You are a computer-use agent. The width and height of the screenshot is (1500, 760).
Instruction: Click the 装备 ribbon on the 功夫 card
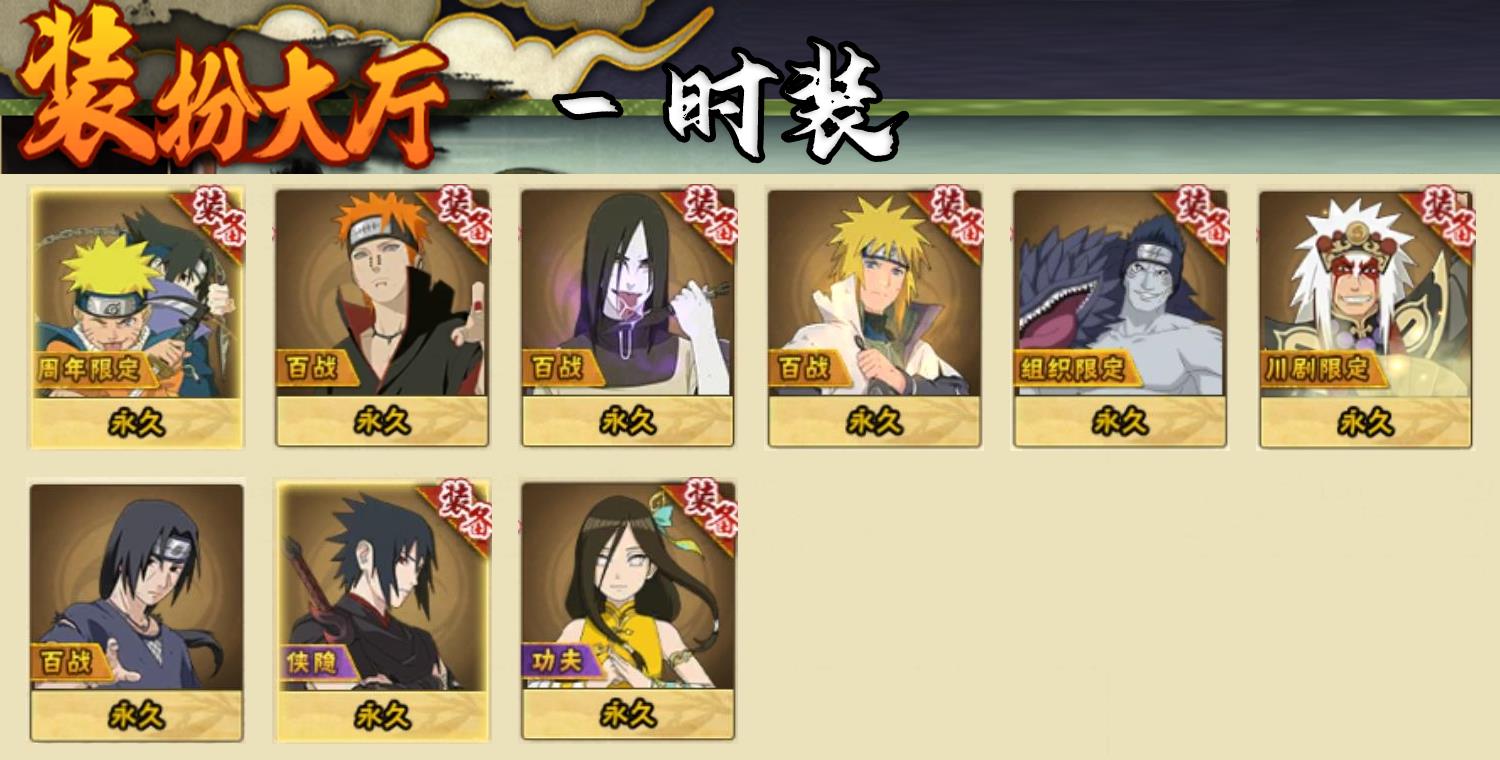click(x=705, y=512)
